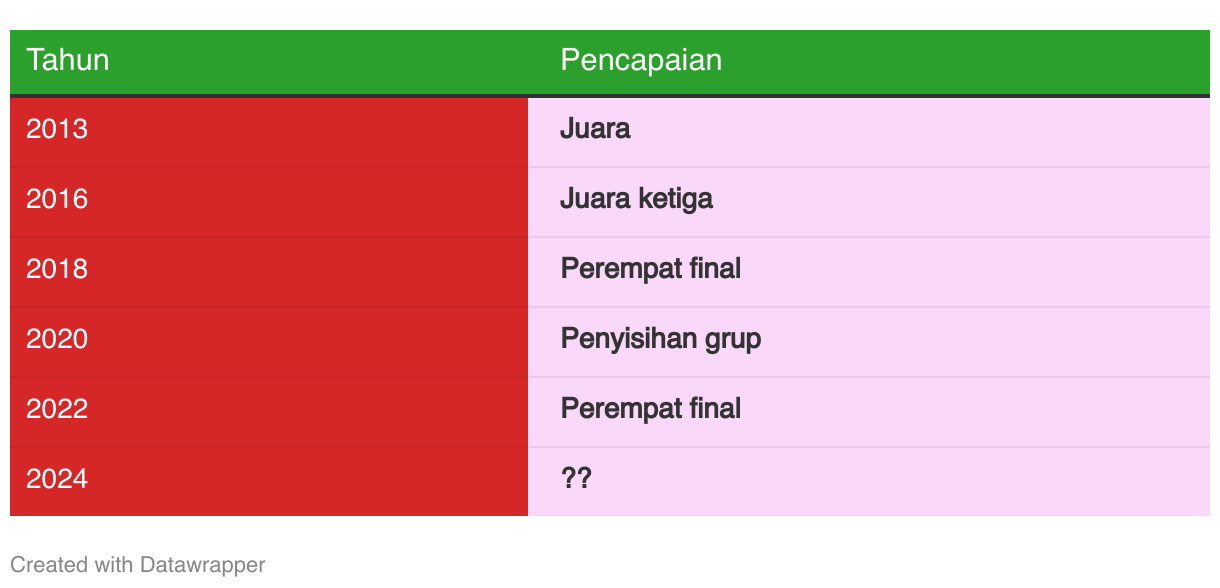Click the Juara achievement for 2013
This screenshot has height=588, width=1220.
tap(869, 132)
